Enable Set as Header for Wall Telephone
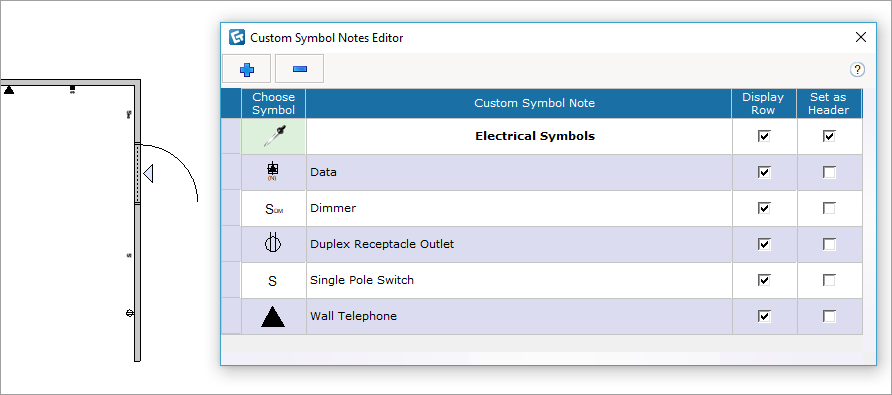The image size is (892, 395). [829, 316]
